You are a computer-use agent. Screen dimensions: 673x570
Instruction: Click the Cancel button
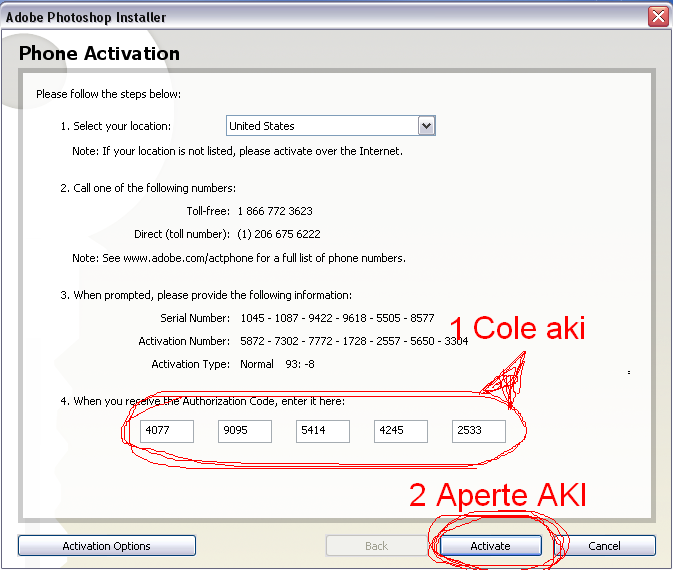[605, 546]
